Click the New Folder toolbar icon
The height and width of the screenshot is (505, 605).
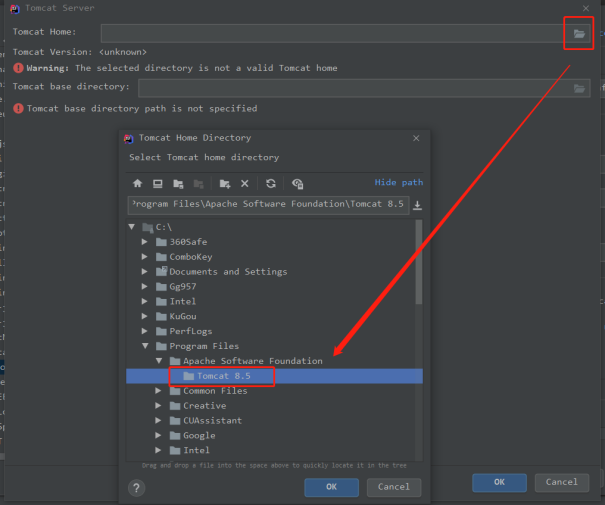225,184
